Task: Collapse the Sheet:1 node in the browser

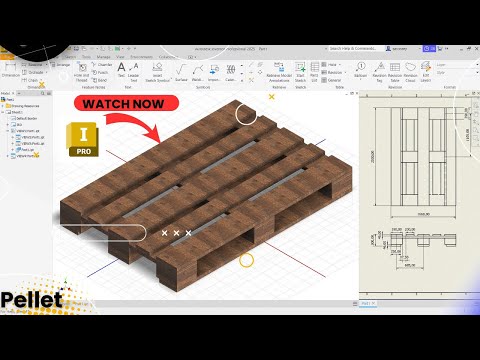Action: point(3,112)
